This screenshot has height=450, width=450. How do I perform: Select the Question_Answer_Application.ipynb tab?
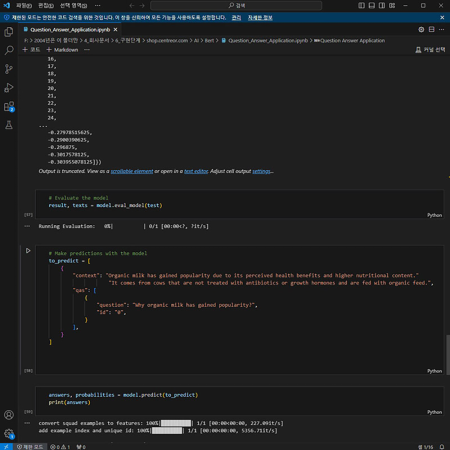(x=70, y=30)
